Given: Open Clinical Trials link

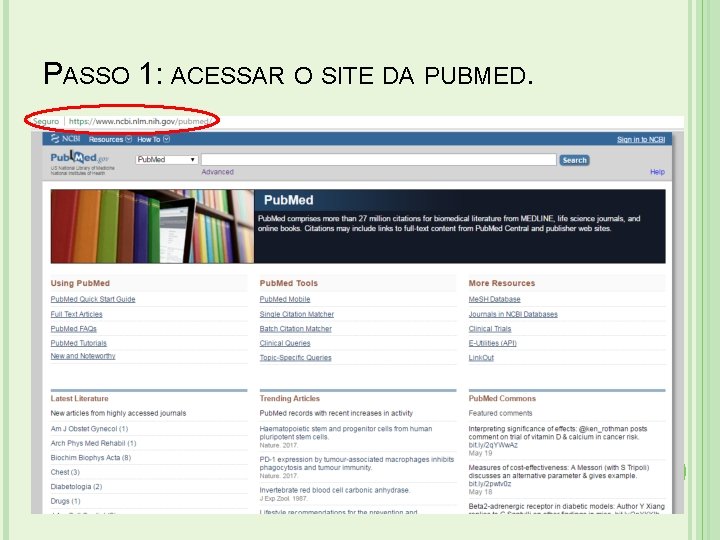Looking at the screenshot, I should coord(489,329).
